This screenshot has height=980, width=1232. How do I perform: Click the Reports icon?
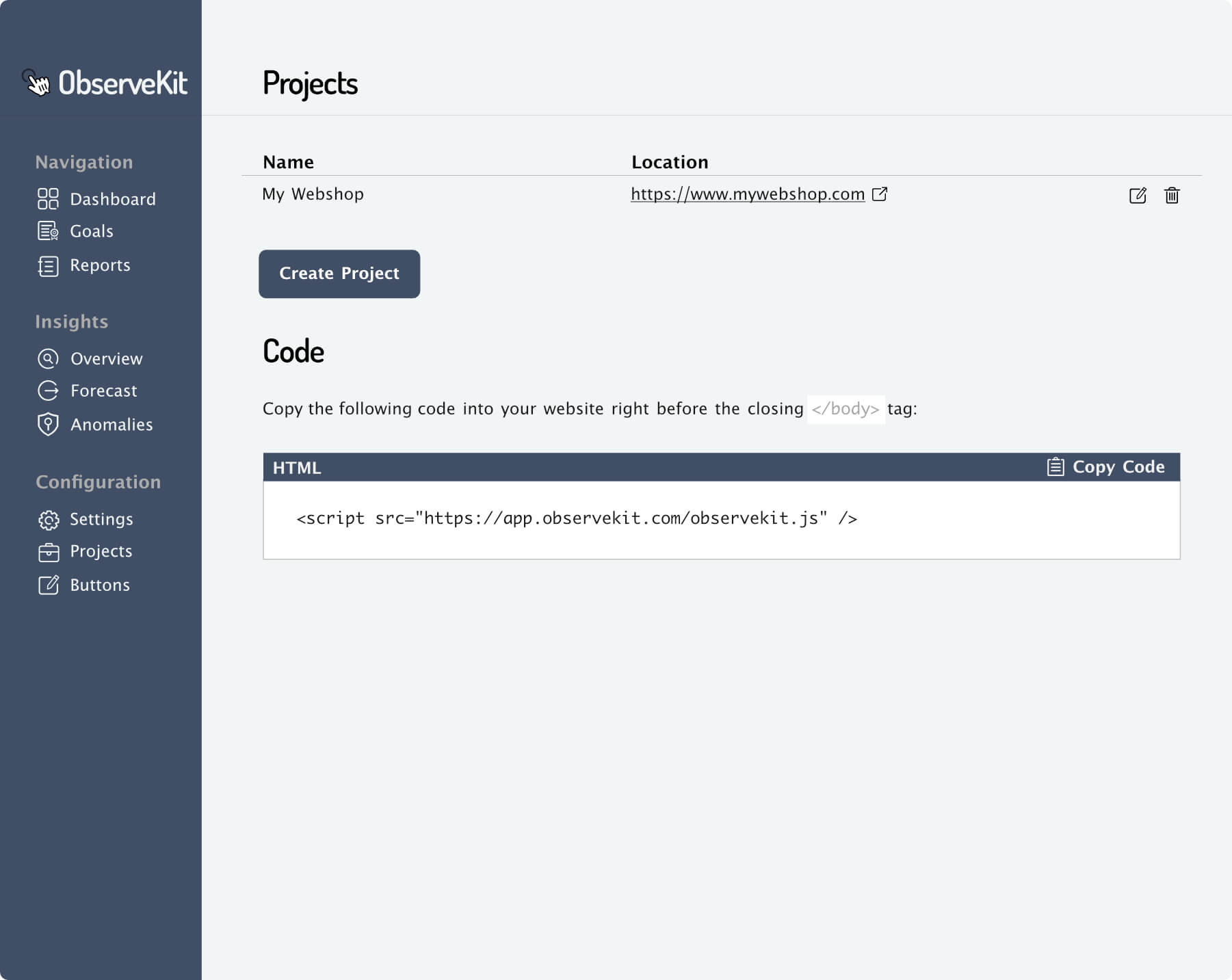48,265
